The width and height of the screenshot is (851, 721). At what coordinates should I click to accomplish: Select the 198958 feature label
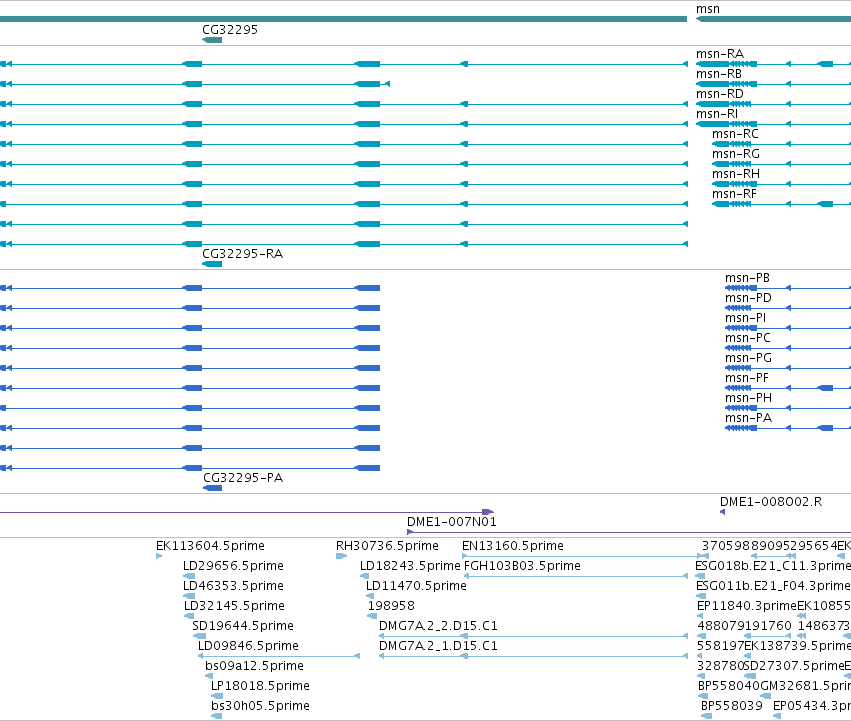tap(391, 606)
